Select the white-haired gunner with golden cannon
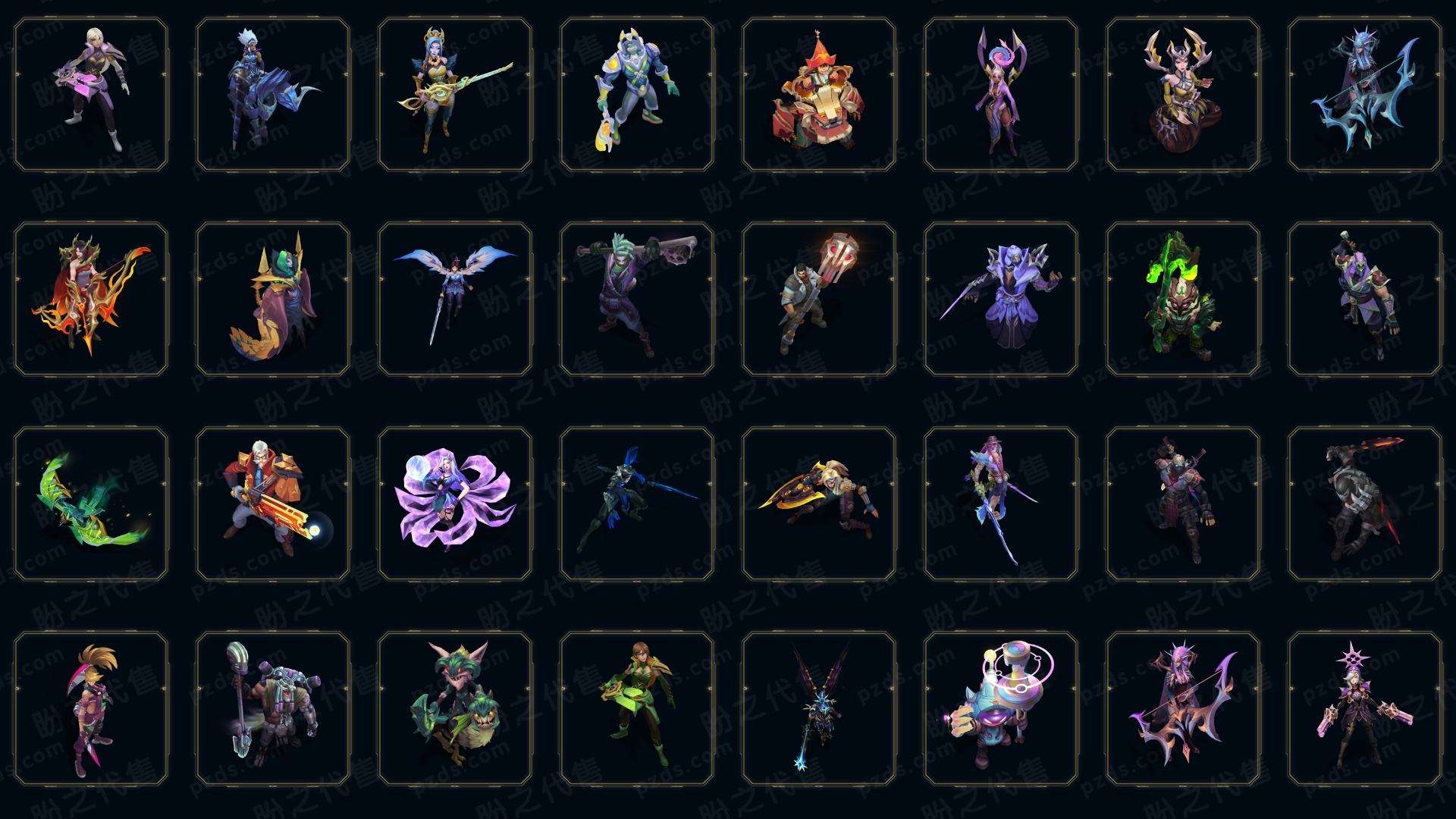1456x819 pixels. [273, 504]
